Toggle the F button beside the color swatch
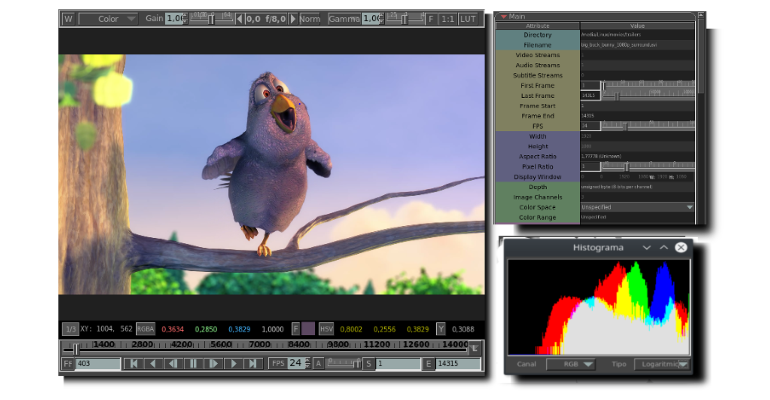 click(x=296, y=329)
